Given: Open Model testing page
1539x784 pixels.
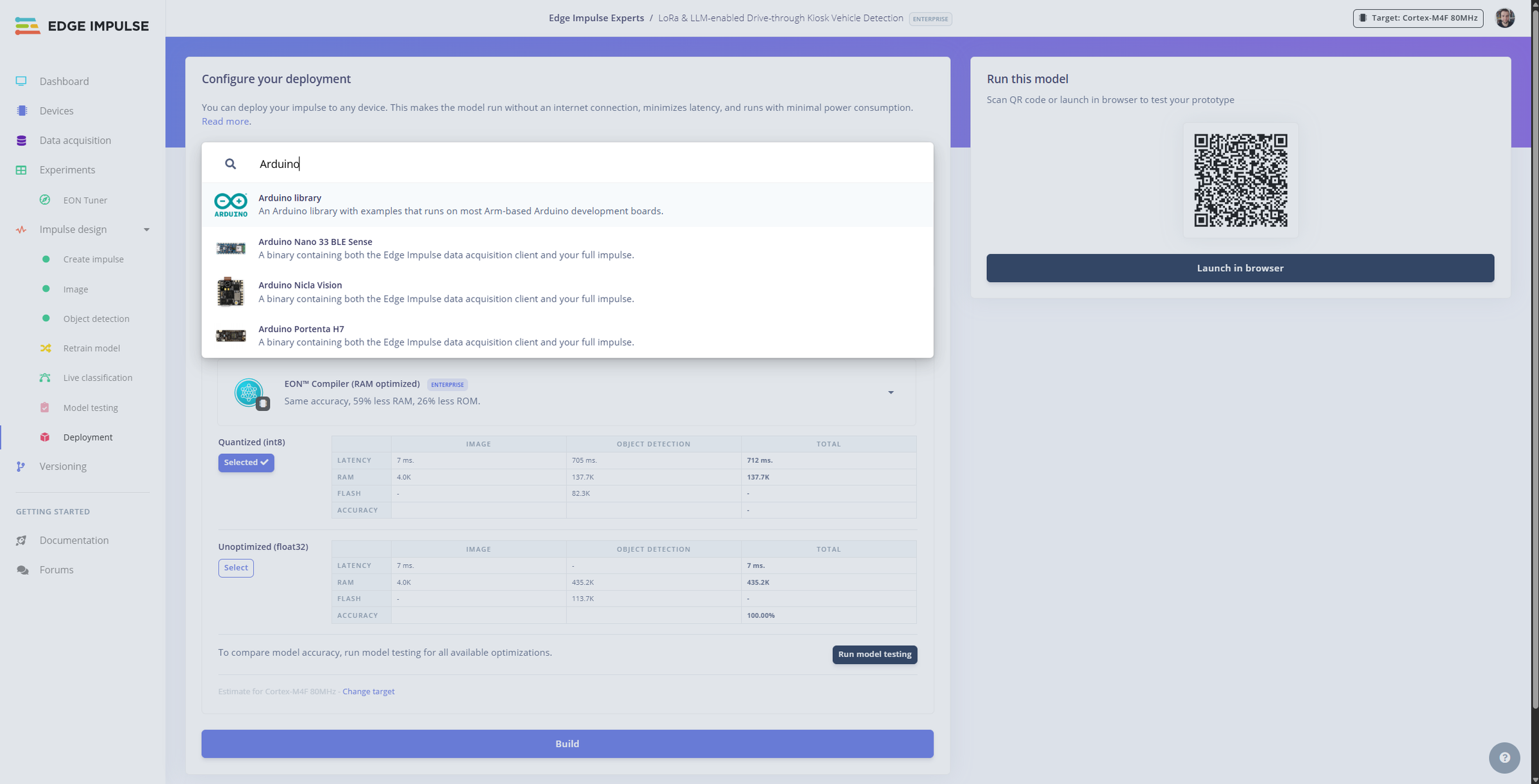Looking at the screenshot, I should (x=90, y=408).
